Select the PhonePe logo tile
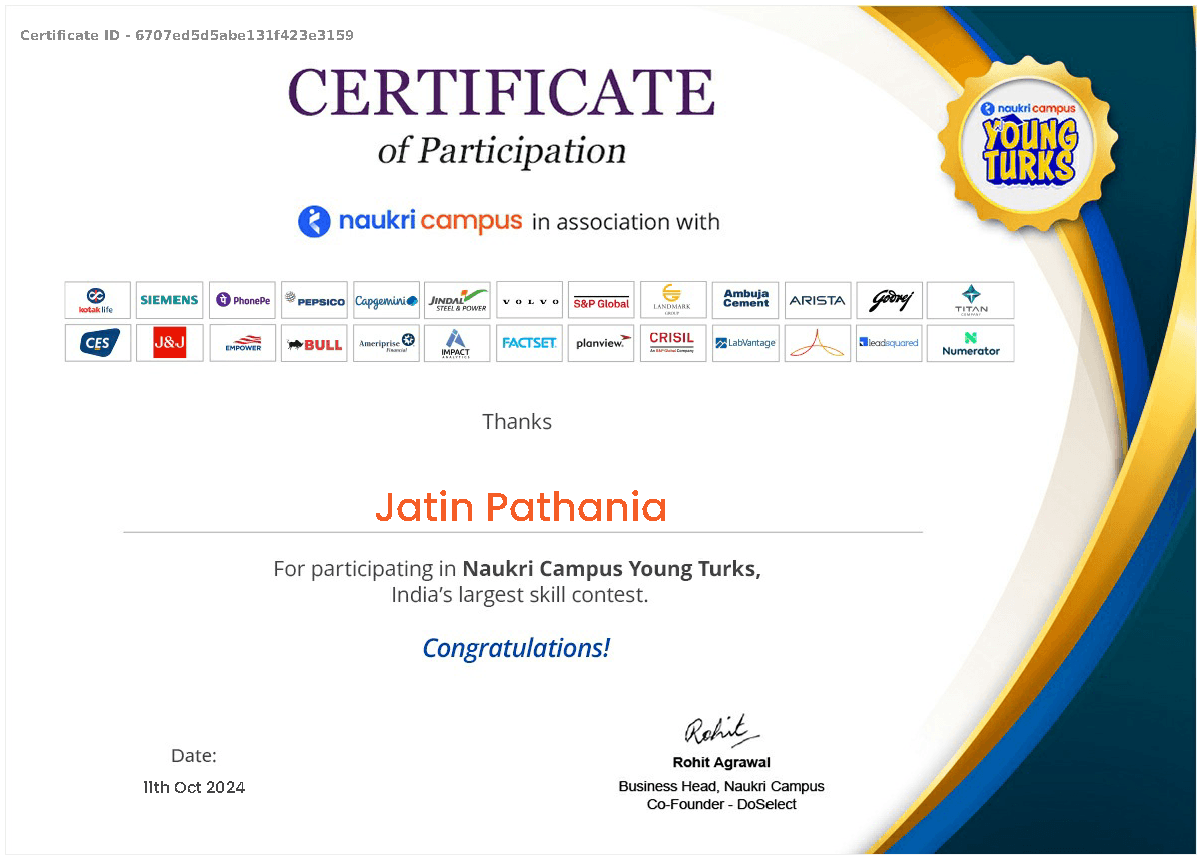The width and height of the screenshot is (1202, 860). tap(242, 300)
